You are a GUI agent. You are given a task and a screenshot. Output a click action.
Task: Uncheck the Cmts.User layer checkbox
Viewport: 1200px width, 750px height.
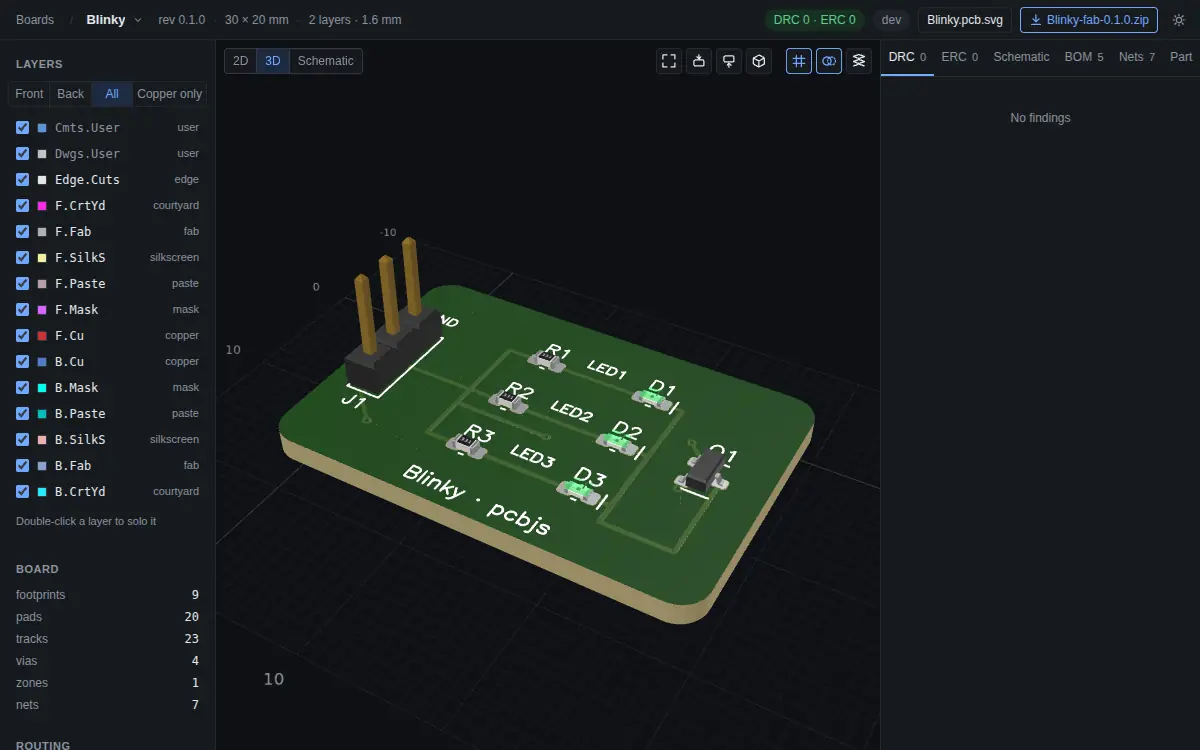(23, 127)
